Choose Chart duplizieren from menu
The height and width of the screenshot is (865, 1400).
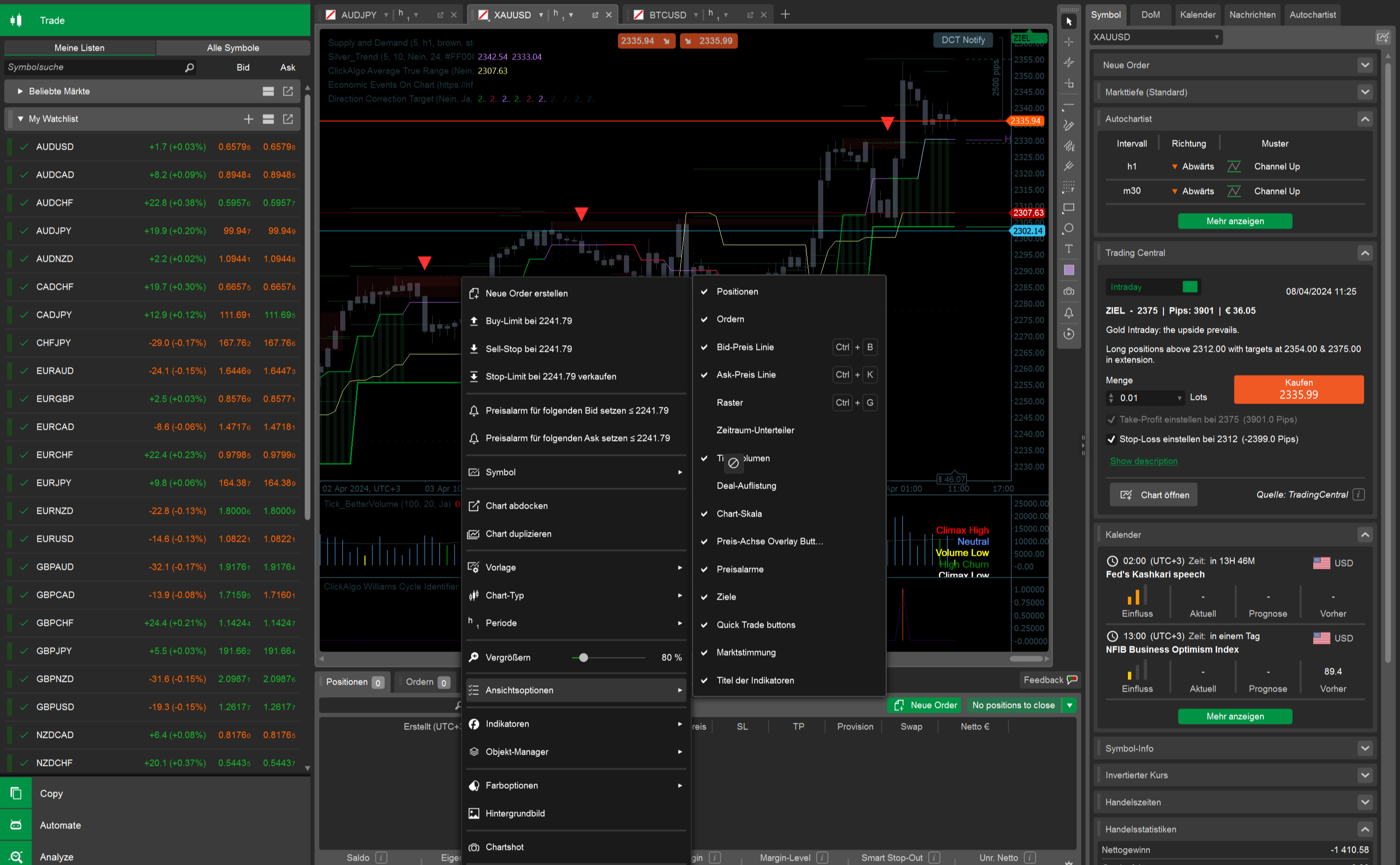tap(576, 534)
